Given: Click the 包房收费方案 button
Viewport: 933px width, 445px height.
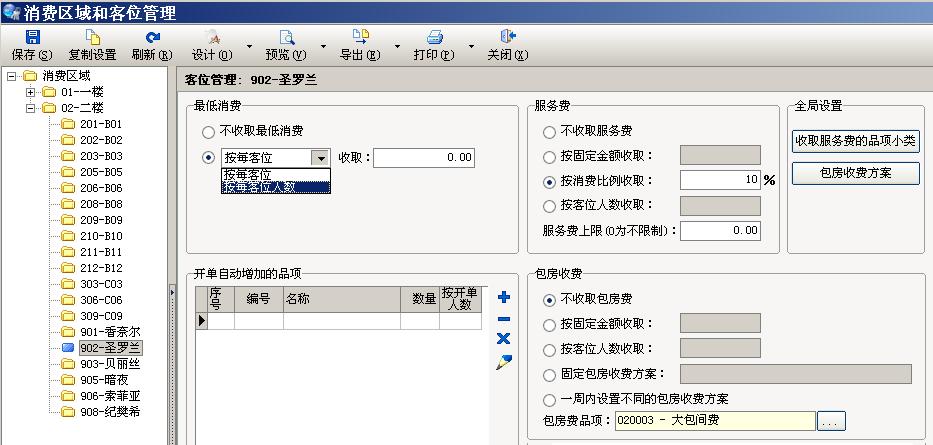Looking at the screenshot, I should pyautogui.click(x=855, y=173).
